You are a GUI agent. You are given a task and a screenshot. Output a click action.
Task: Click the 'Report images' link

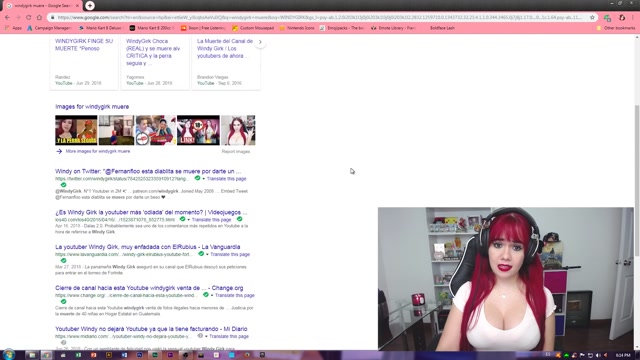tap(236, 152)
